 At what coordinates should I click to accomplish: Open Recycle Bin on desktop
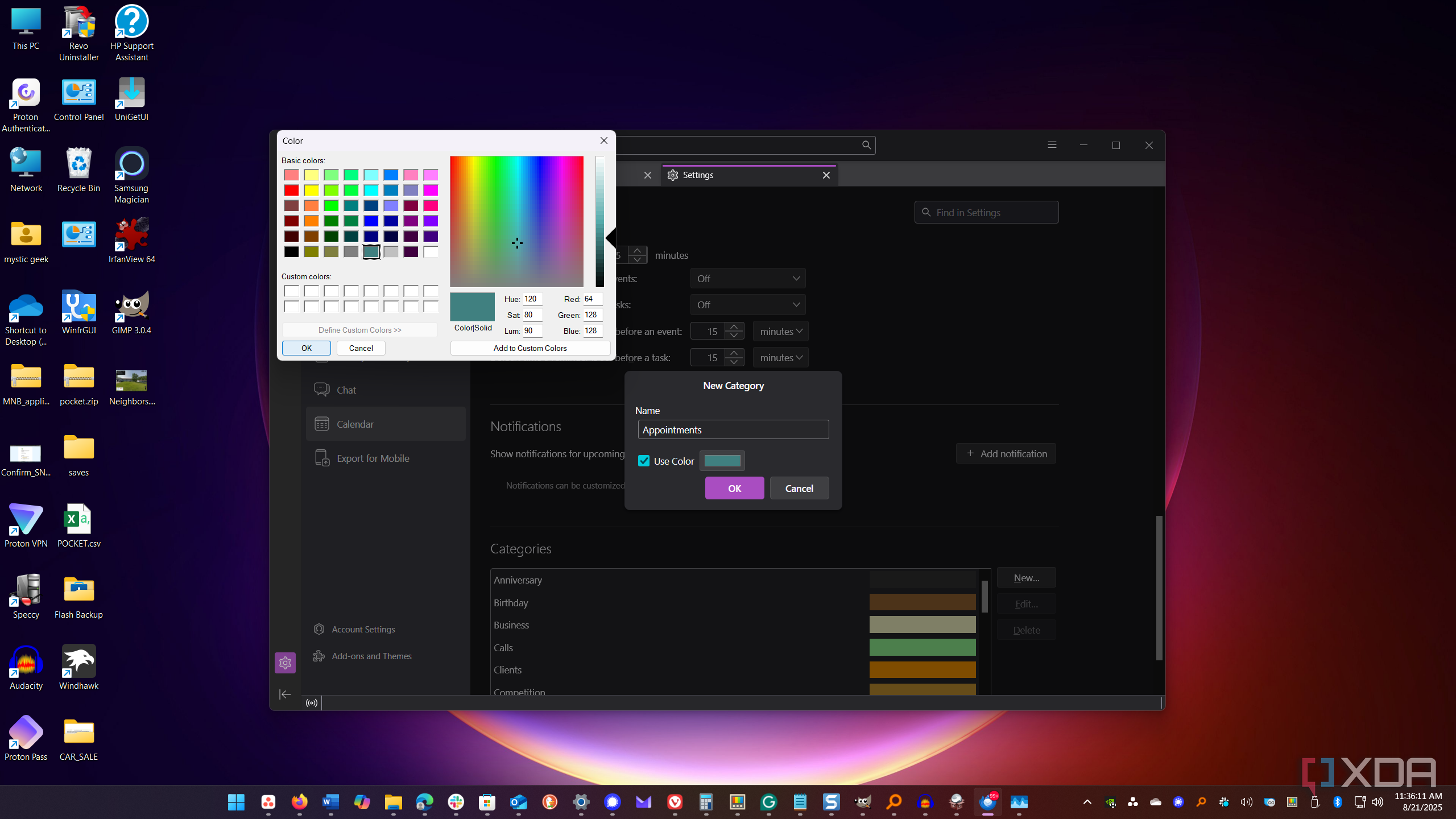[78, 171]
